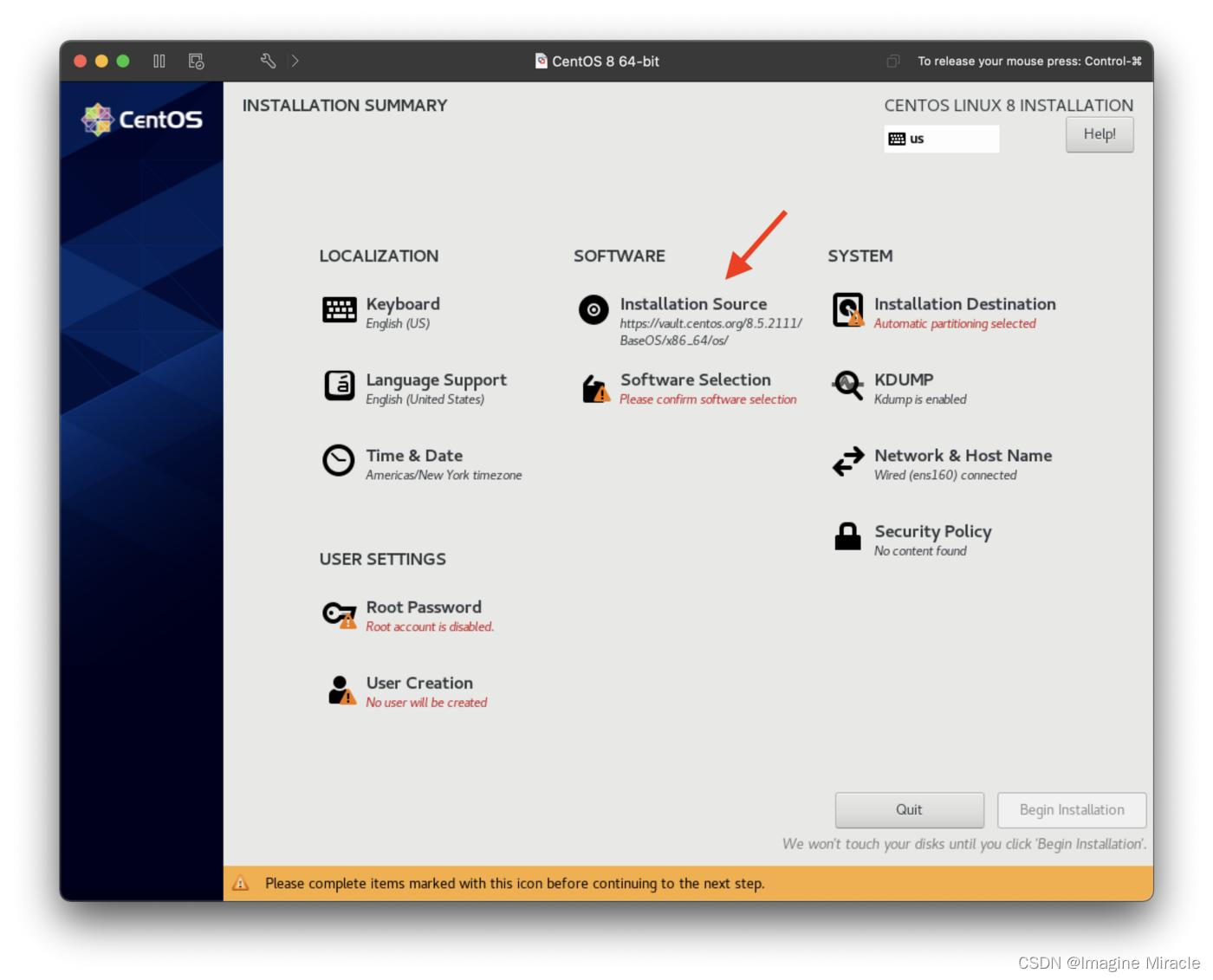Click the Help! button
This screenshot has width=1213, height=980.
point(1099,134)
